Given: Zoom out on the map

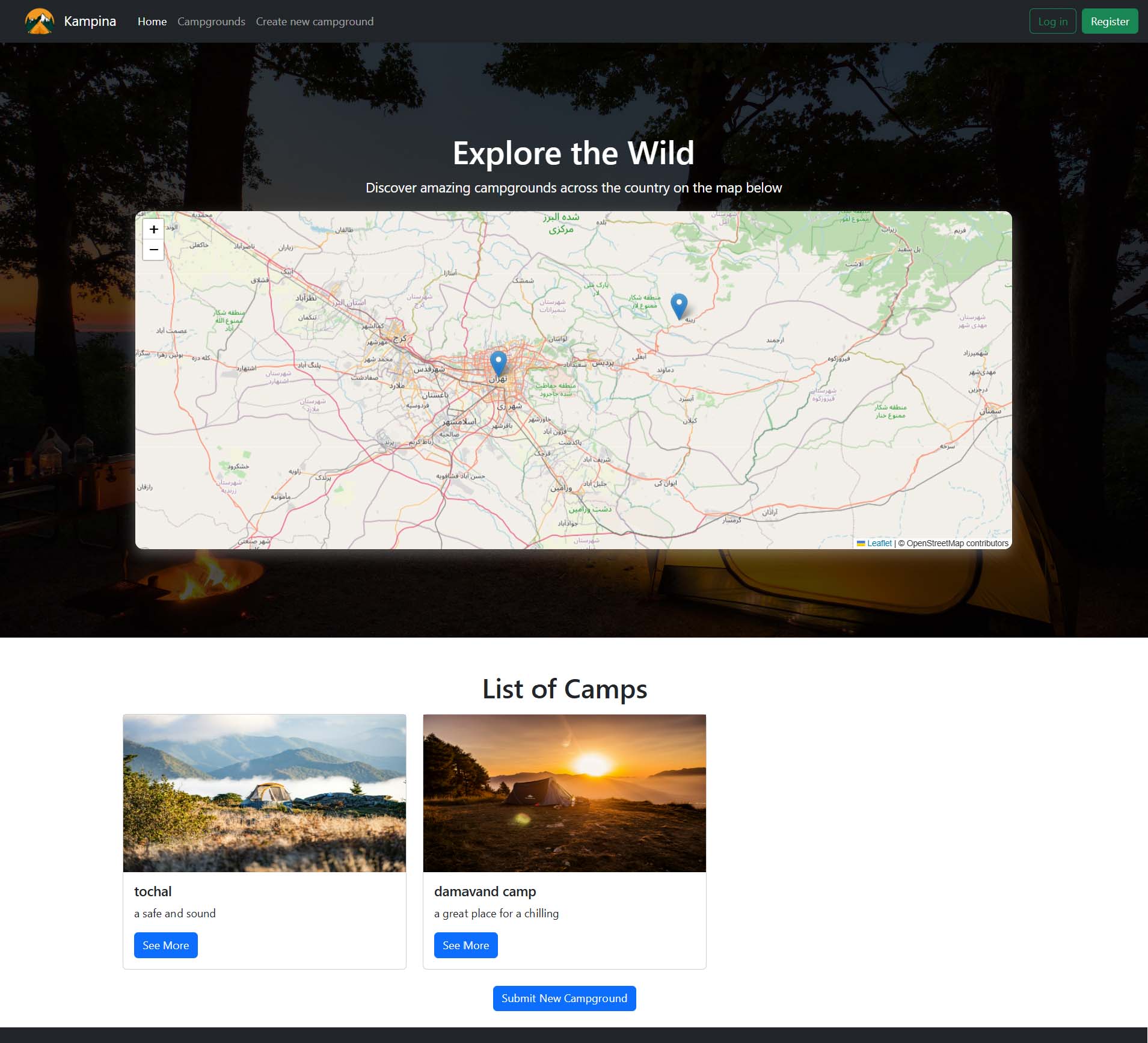Looking at the screenshot, I should click(153, 250).
